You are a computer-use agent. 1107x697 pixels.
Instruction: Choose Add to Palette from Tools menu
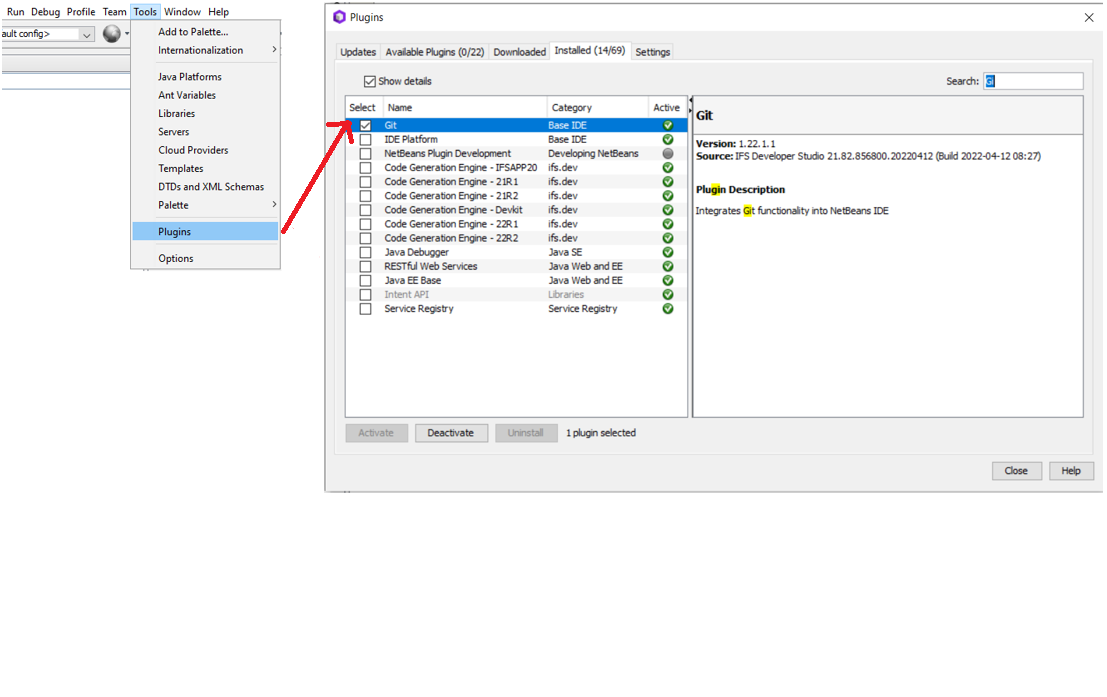(205, 32)
